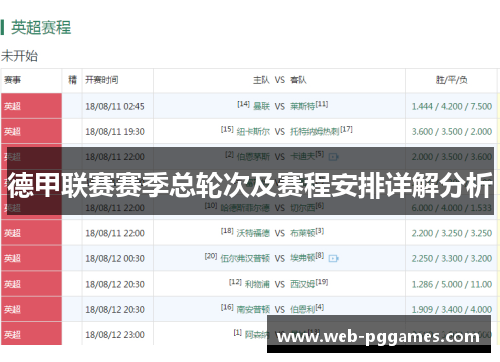Click the 德甲联赛赛季总轮次 banner title

(250, 186)
